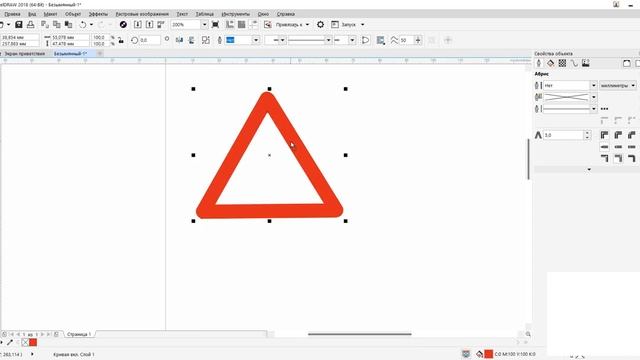Open the Transparency tab in Object Properties
Viewport: 640px width, 360px height.
(562, 63)
